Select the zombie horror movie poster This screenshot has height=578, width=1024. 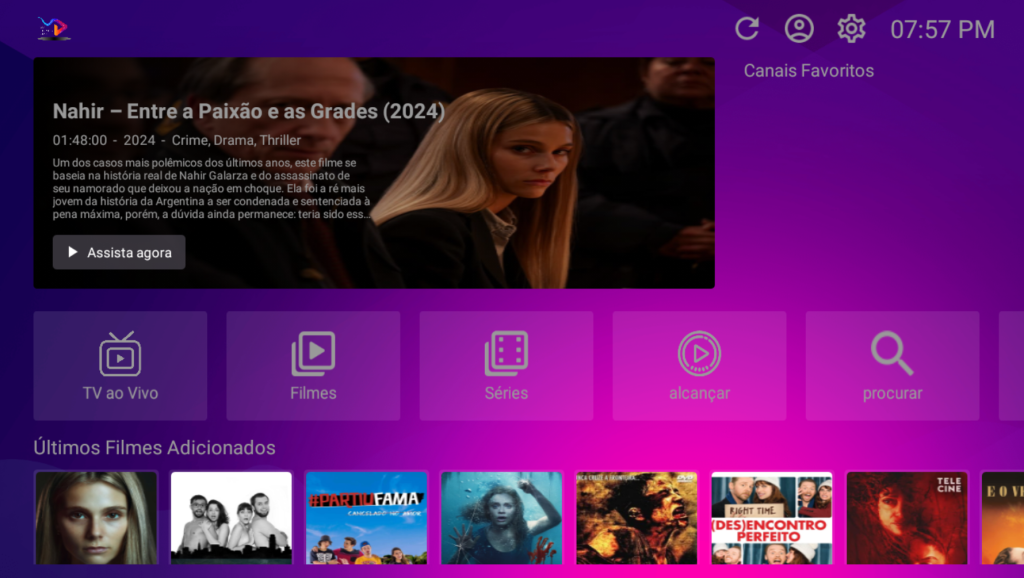point(636,518)
